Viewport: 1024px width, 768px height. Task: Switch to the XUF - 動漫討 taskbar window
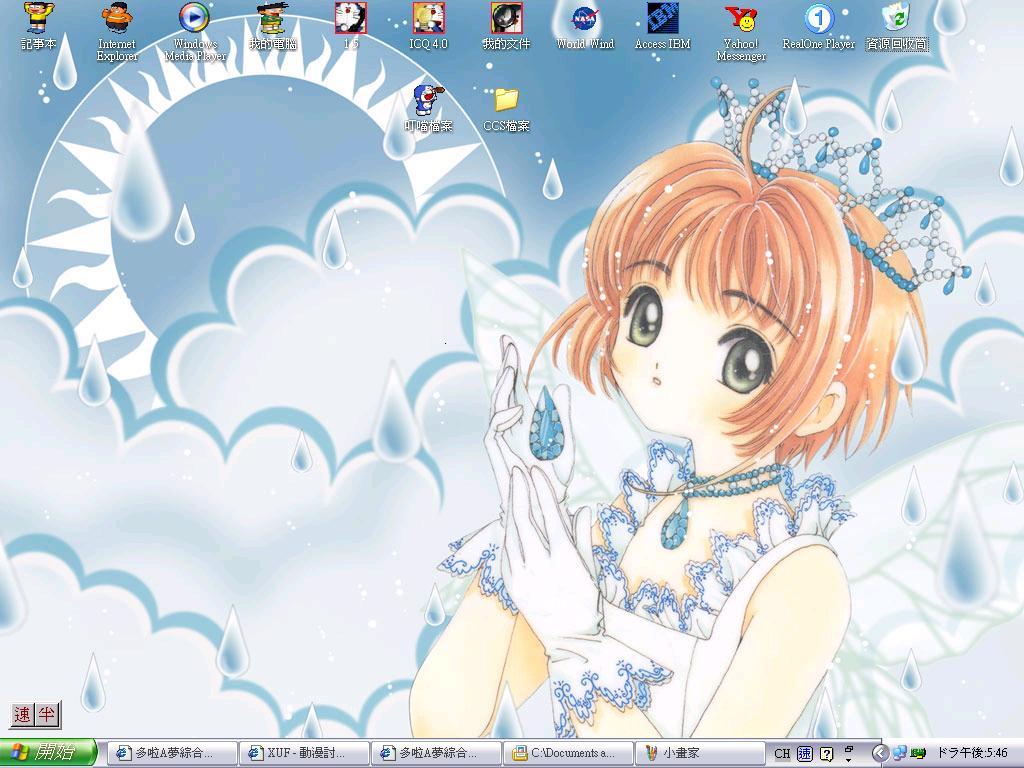tap(304, 753)
